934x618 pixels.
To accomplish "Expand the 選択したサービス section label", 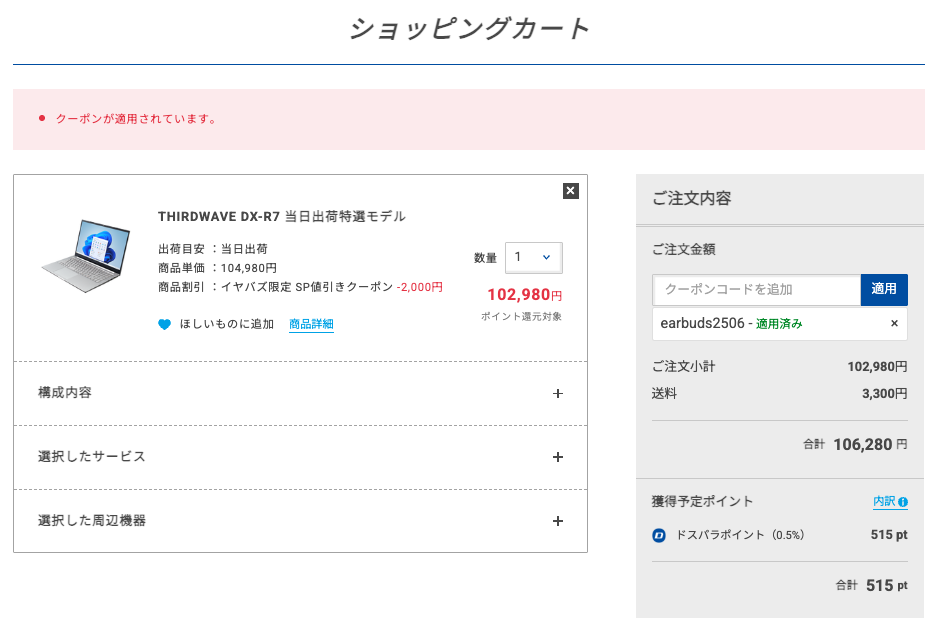I will 92,457.
